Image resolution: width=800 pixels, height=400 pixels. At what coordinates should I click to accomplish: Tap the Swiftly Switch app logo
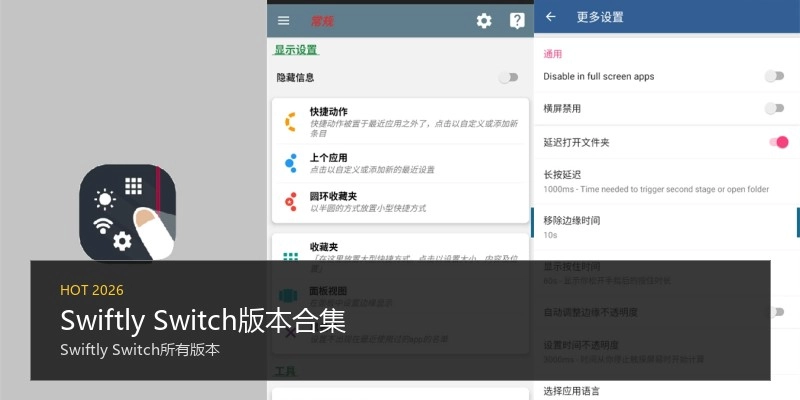(128, 212)
